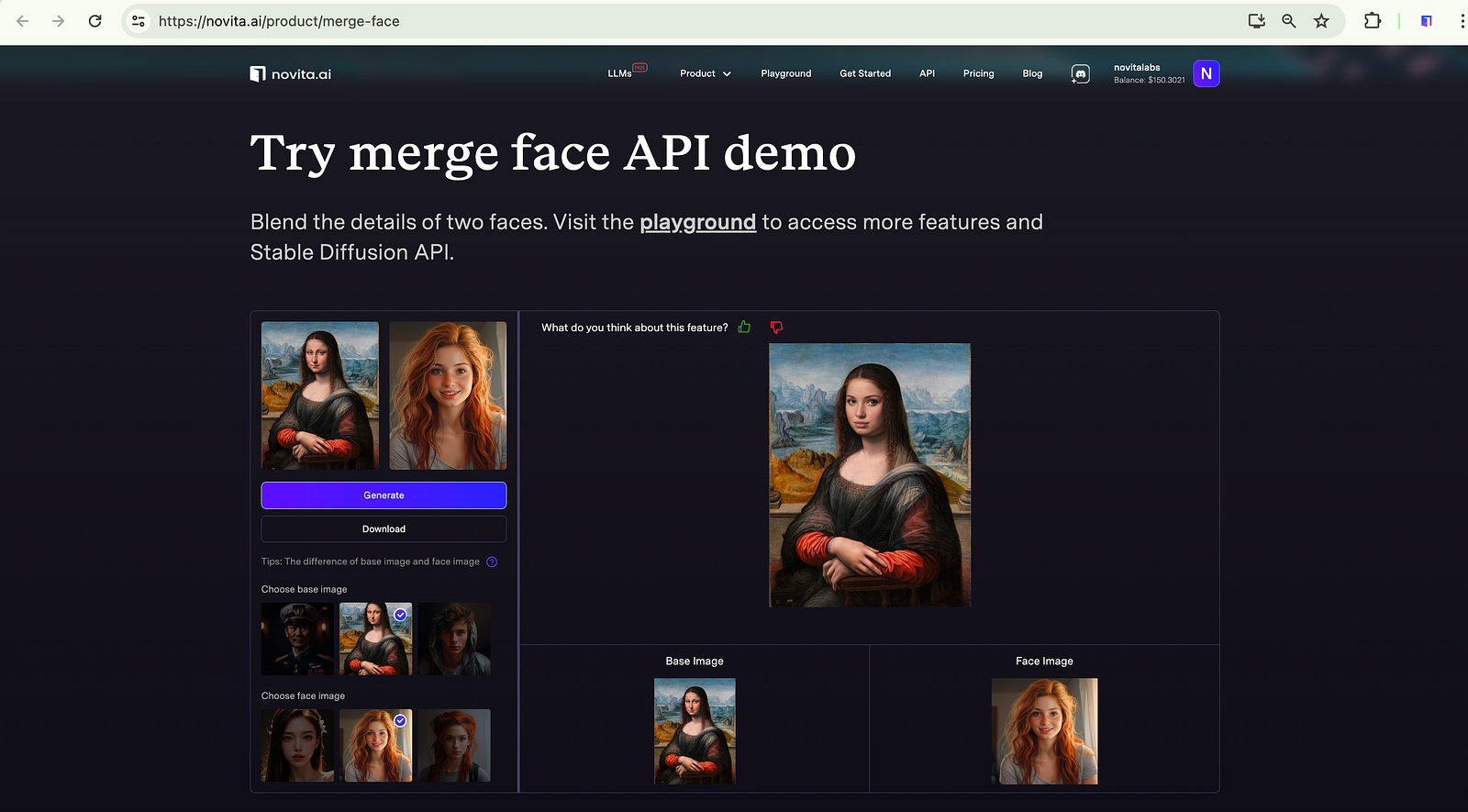This screenshot has width=1468, height=812.
Task: Select the military officer base image
Action: pos(297,639)
